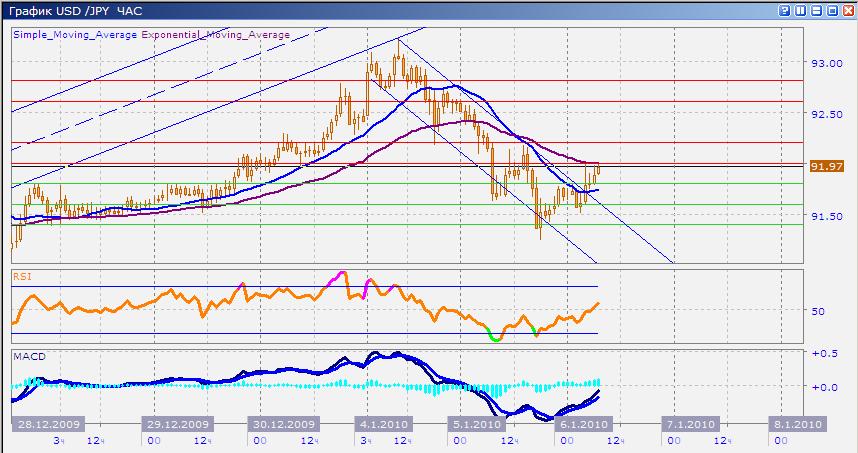
Task: Click the current price tag 91.97
Action: pos(827,166)
